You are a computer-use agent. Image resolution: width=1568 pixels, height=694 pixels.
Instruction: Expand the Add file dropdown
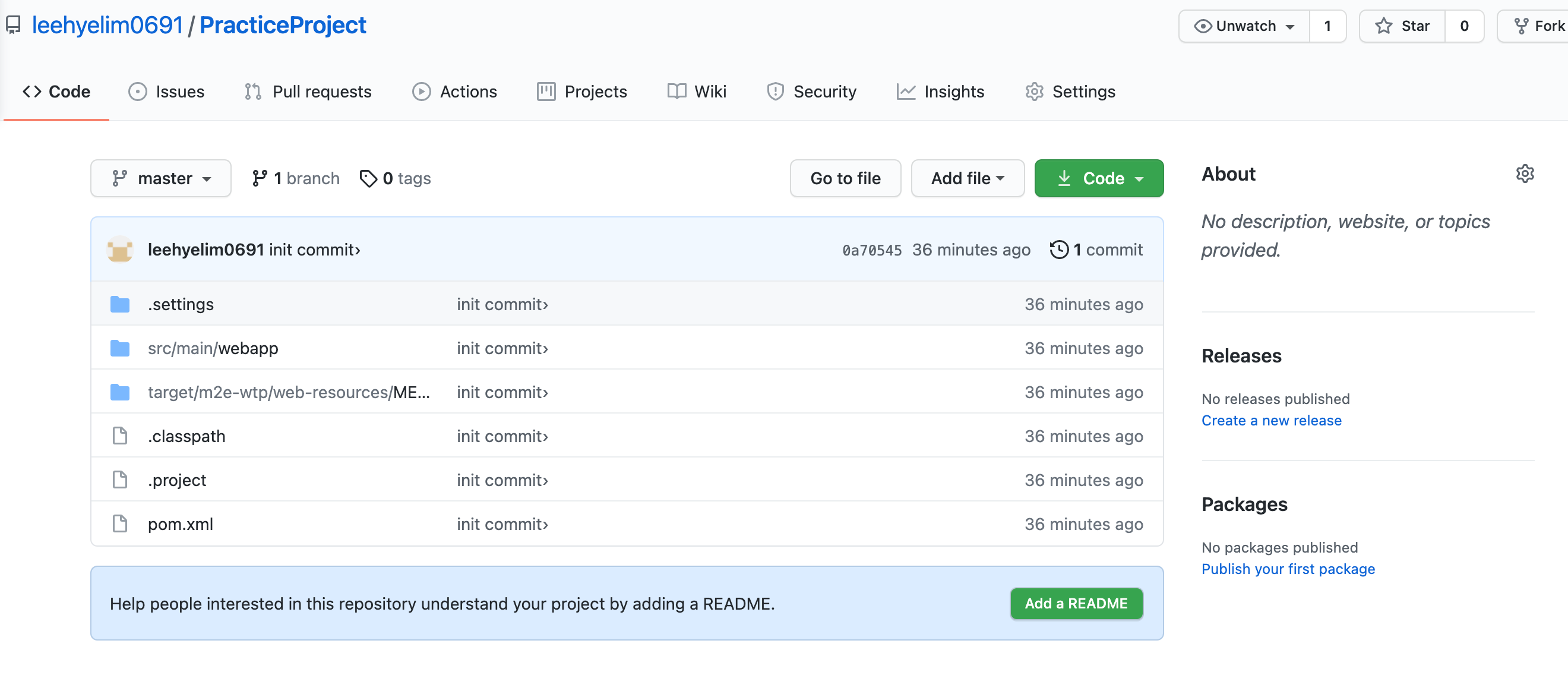pos(967,178)
